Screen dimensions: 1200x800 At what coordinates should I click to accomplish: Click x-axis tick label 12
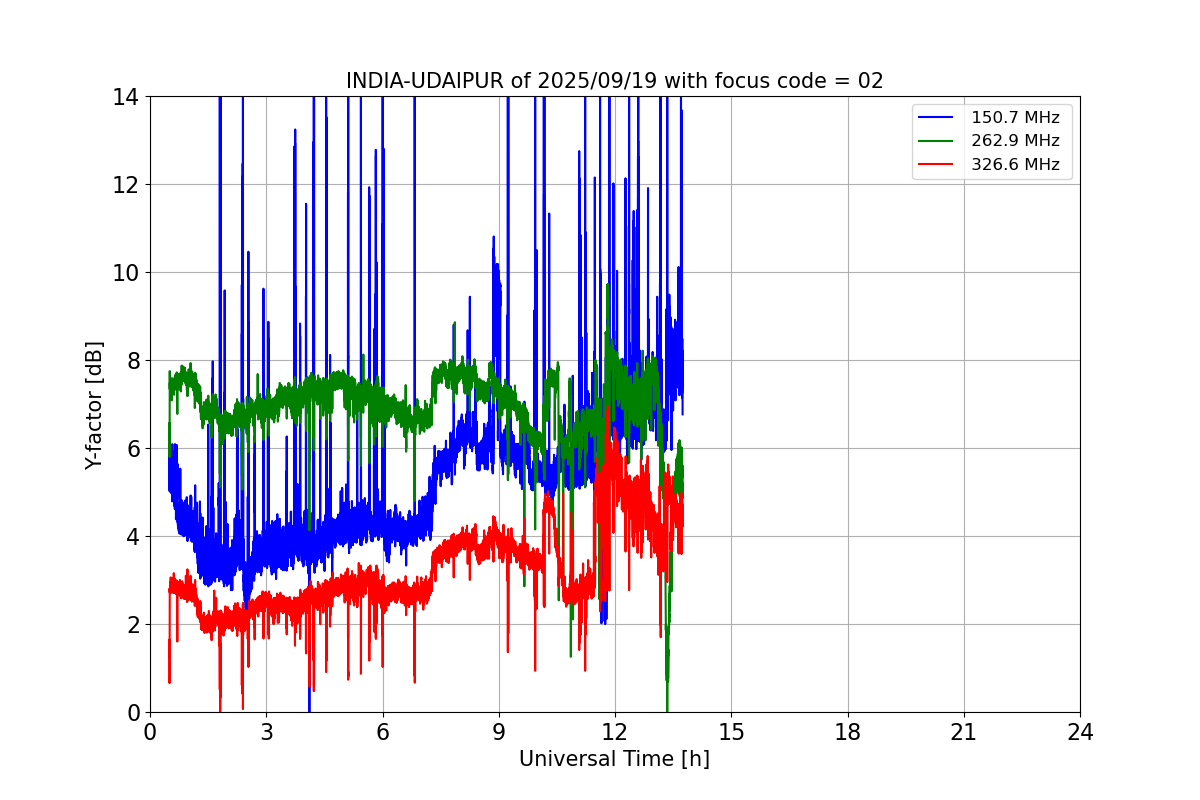615,732
